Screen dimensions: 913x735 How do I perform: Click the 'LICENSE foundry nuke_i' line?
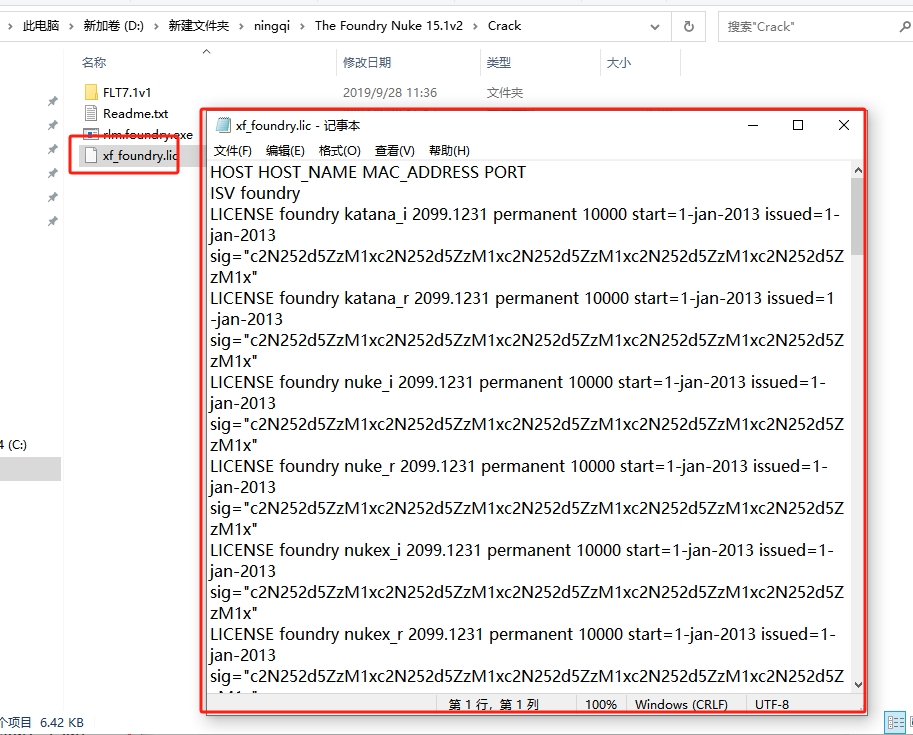[518, 382]
